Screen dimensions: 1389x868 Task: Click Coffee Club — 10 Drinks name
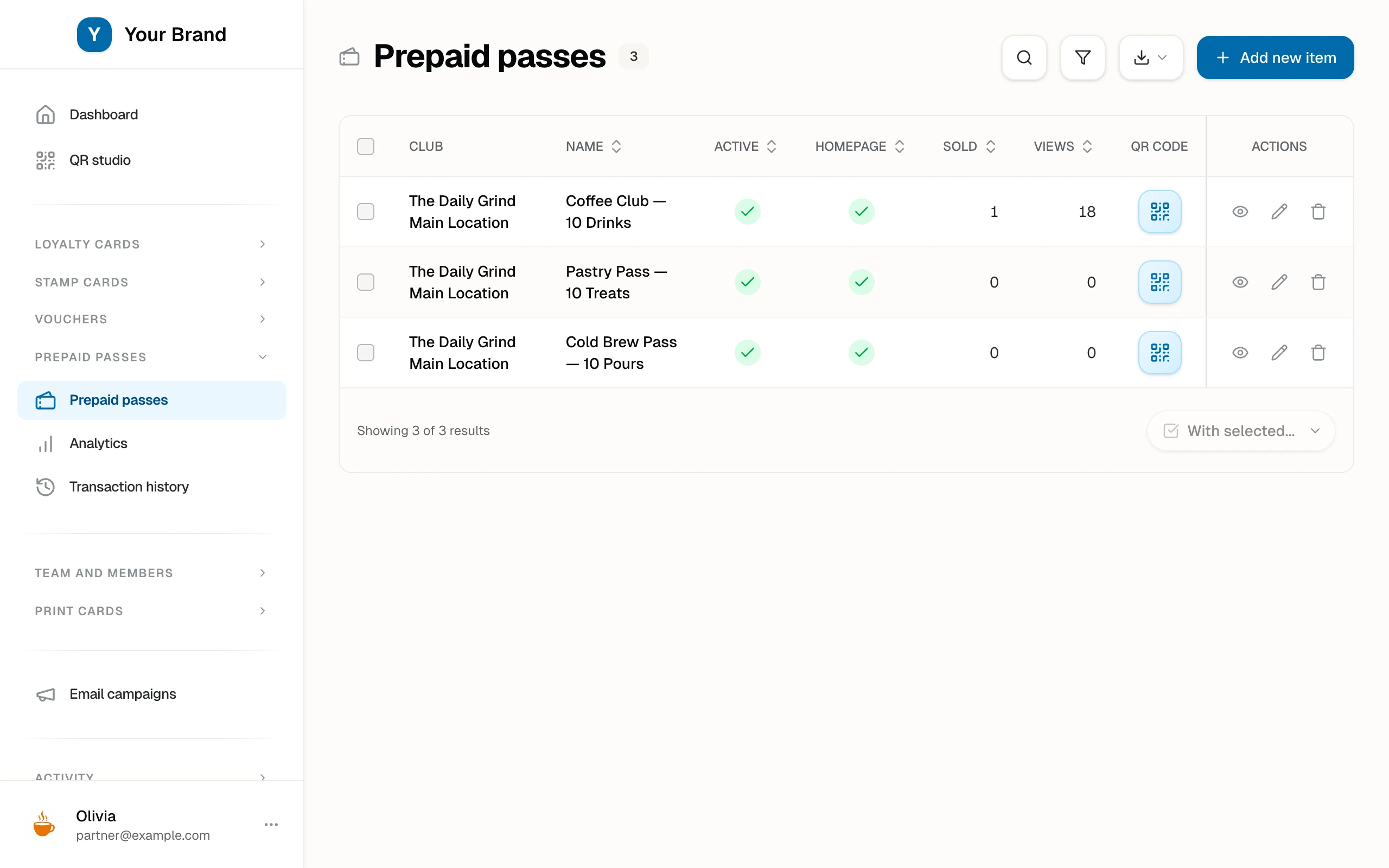pos(615,211)
